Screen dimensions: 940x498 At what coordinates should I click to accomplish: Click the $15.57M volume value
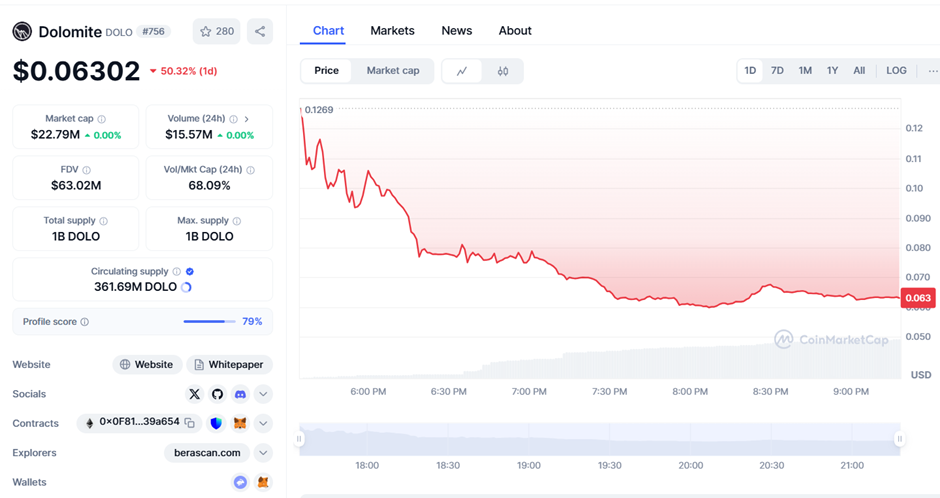[189, 135]
